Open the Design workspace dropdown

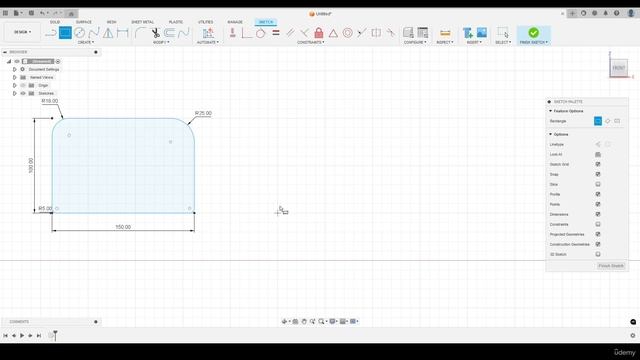(22, 32)
